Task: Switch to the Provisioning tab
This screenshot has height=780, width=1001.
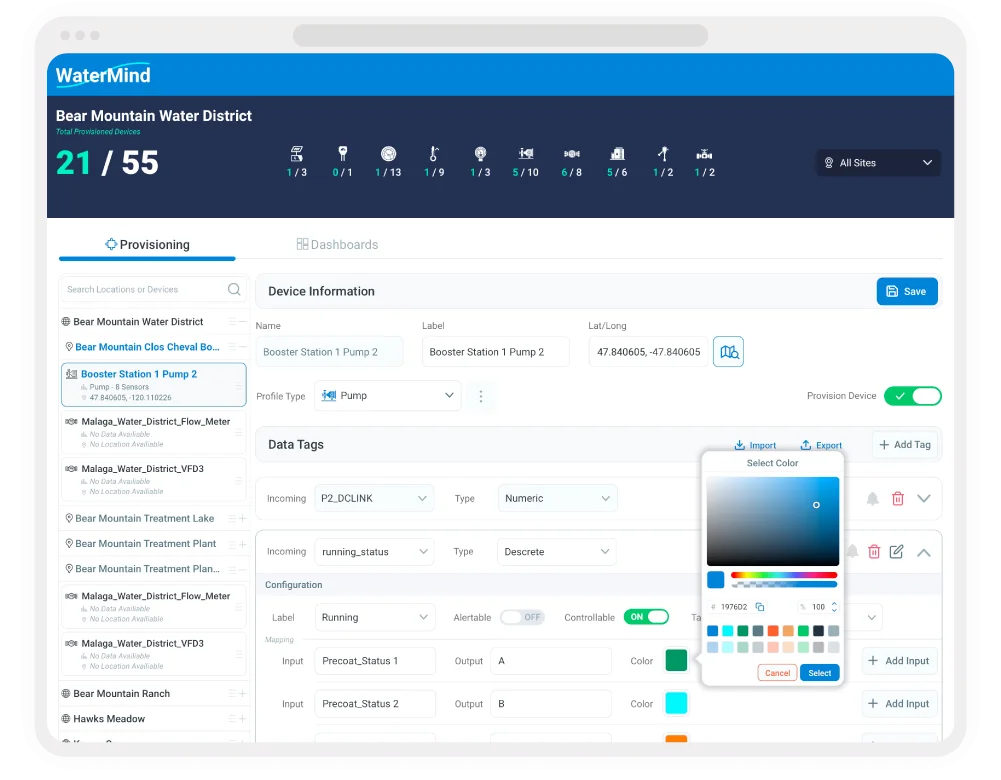Action: [147, 245]
